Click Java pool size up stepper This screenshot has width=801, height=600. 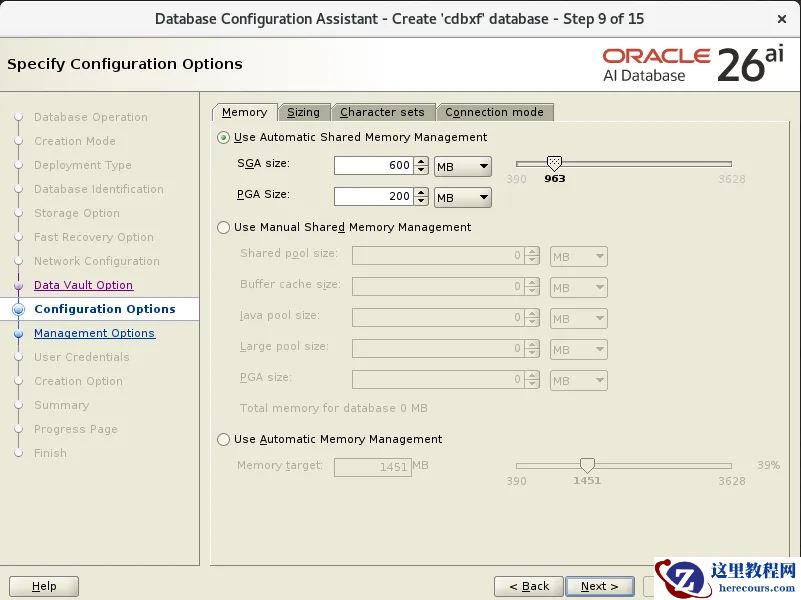[x=532, y=314]
